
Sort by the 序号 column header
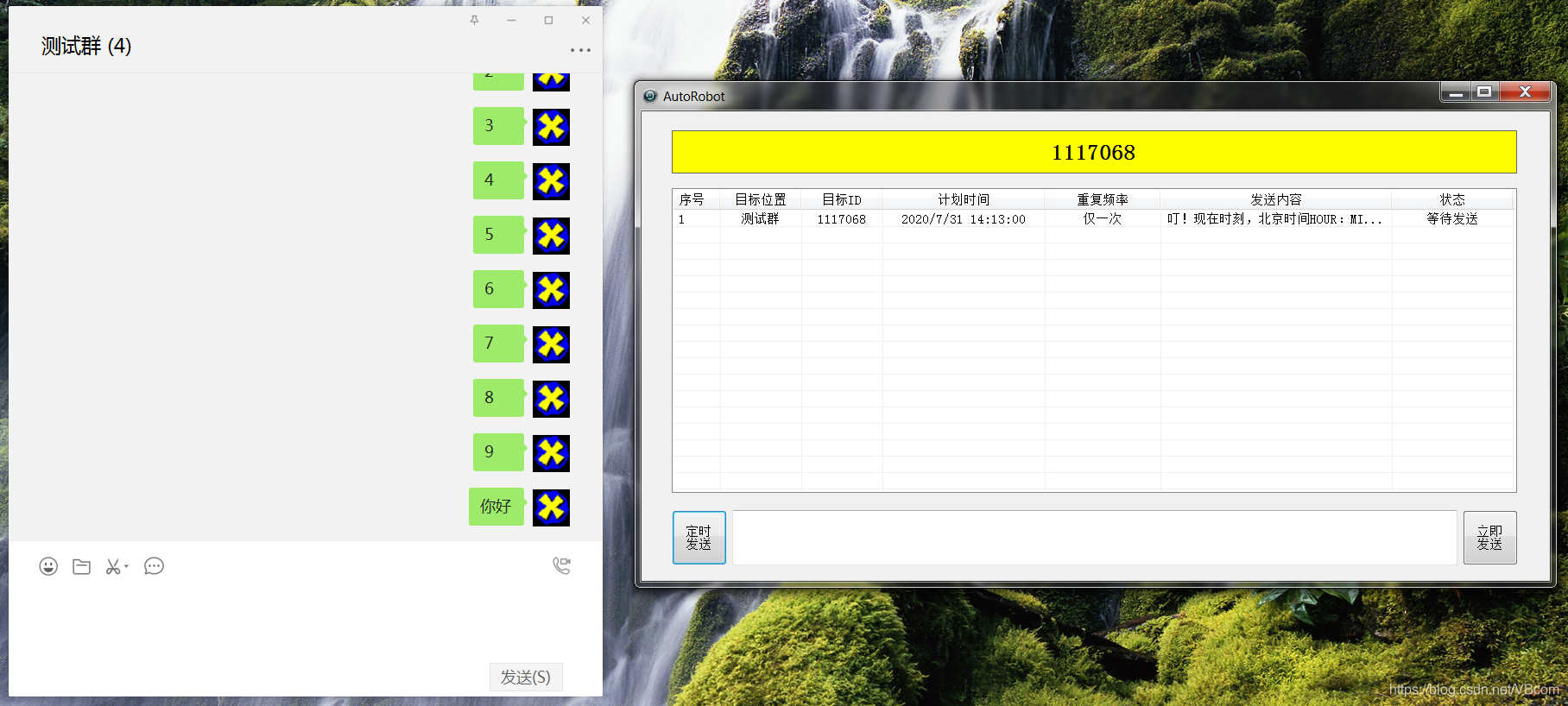click(696, 199)
